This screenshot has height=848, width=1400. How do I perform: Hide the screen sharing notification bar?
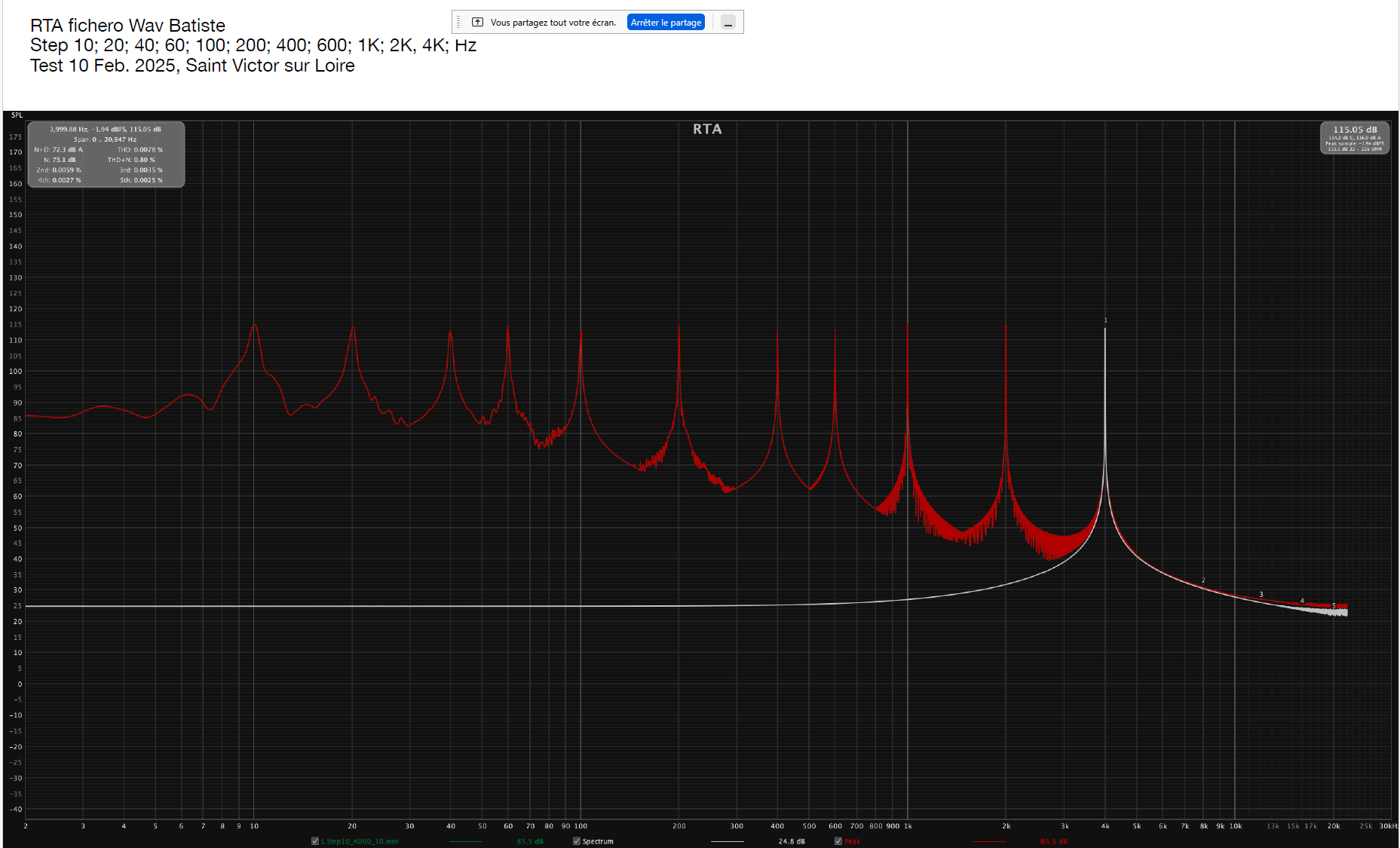click(728, 23)
